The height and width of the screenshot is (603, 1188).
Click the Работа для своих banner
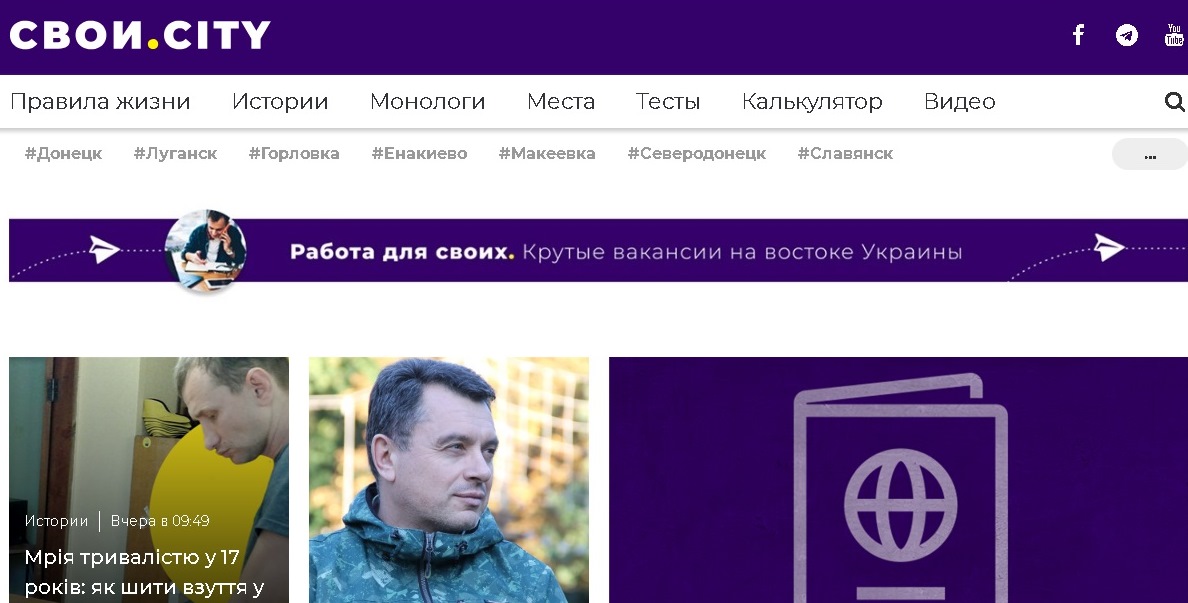(x=599, y=251)
